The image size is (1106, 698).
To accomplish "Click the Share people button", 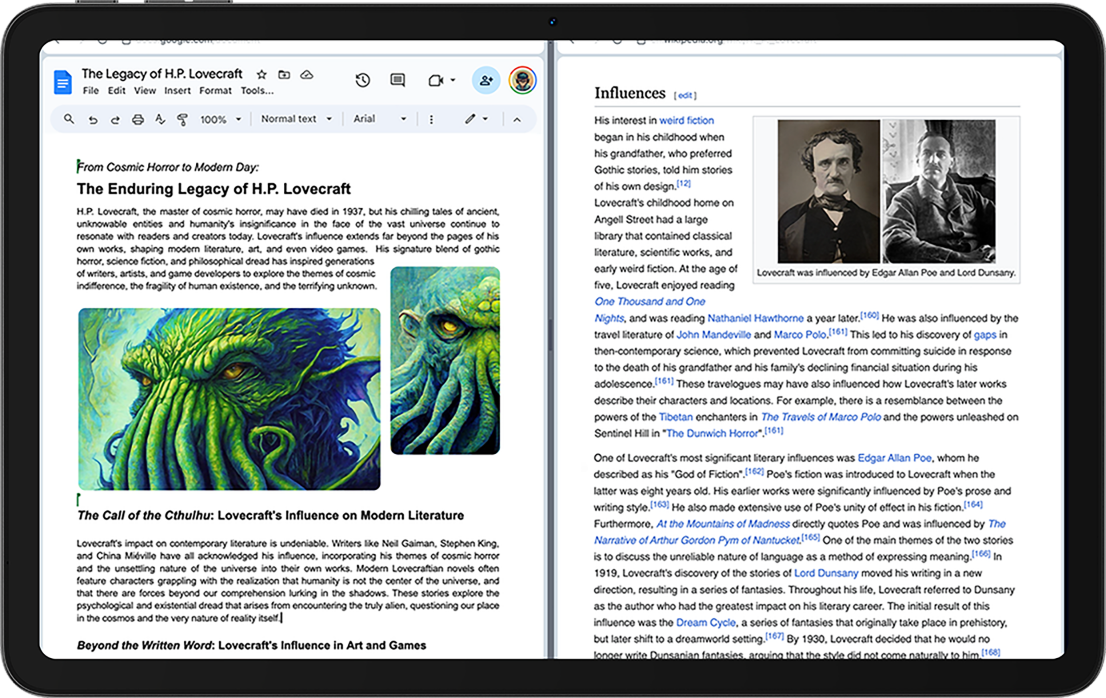I will pyautogui.click(x=486, y=80).
